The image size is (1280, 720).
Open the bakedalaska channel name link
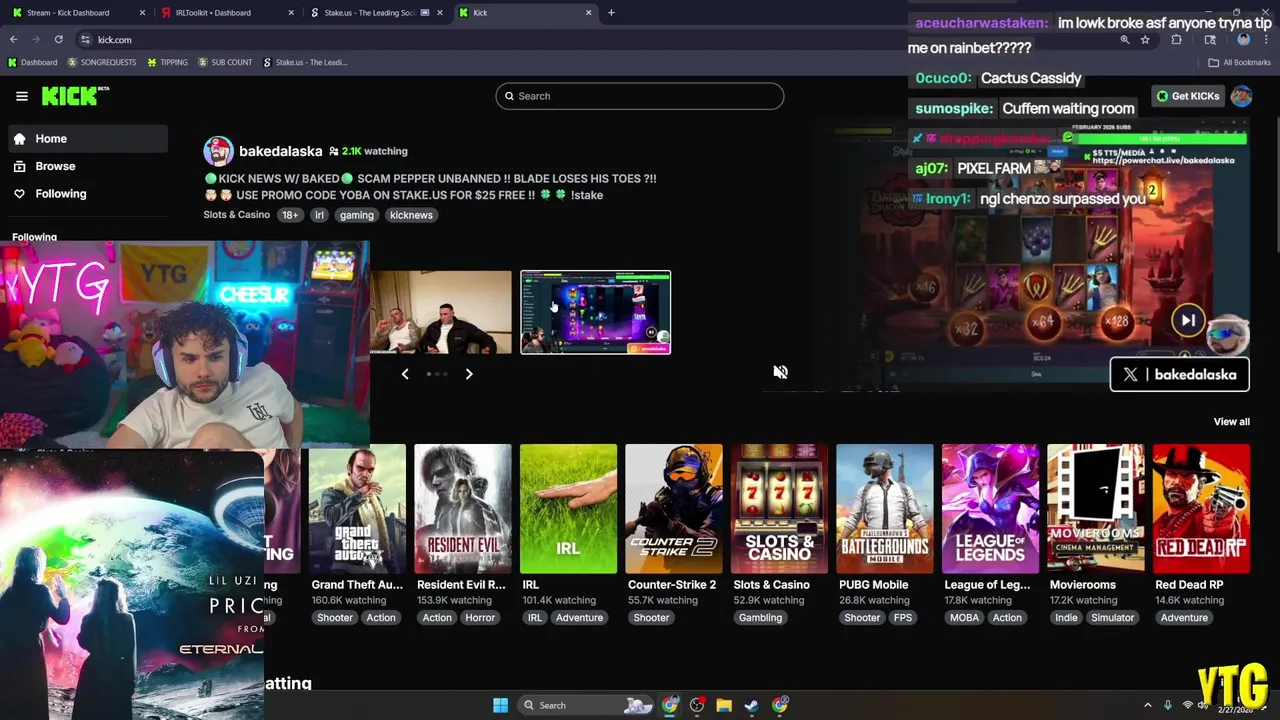point(280,151)
